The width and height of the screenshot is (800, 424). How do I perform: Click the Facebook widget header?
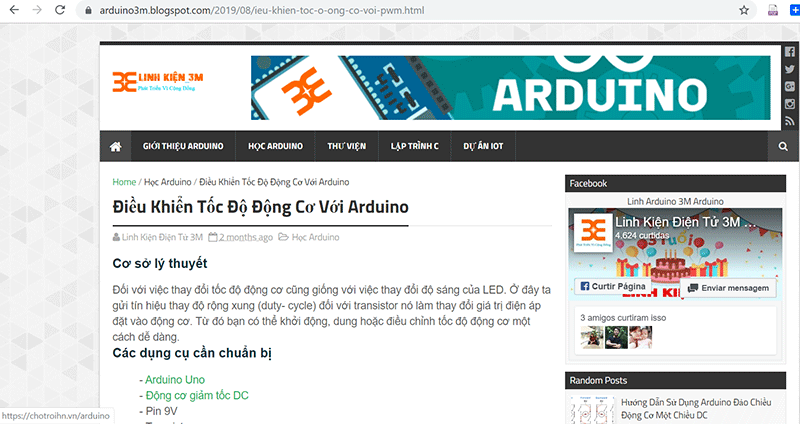click(675, 184)
